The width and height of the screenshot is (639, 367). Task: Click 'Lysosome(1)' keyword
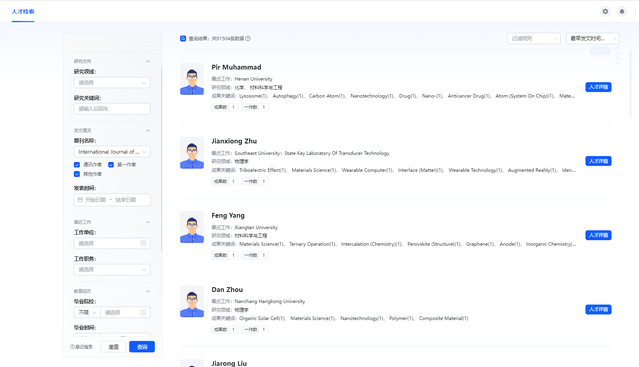pos(253,96)
